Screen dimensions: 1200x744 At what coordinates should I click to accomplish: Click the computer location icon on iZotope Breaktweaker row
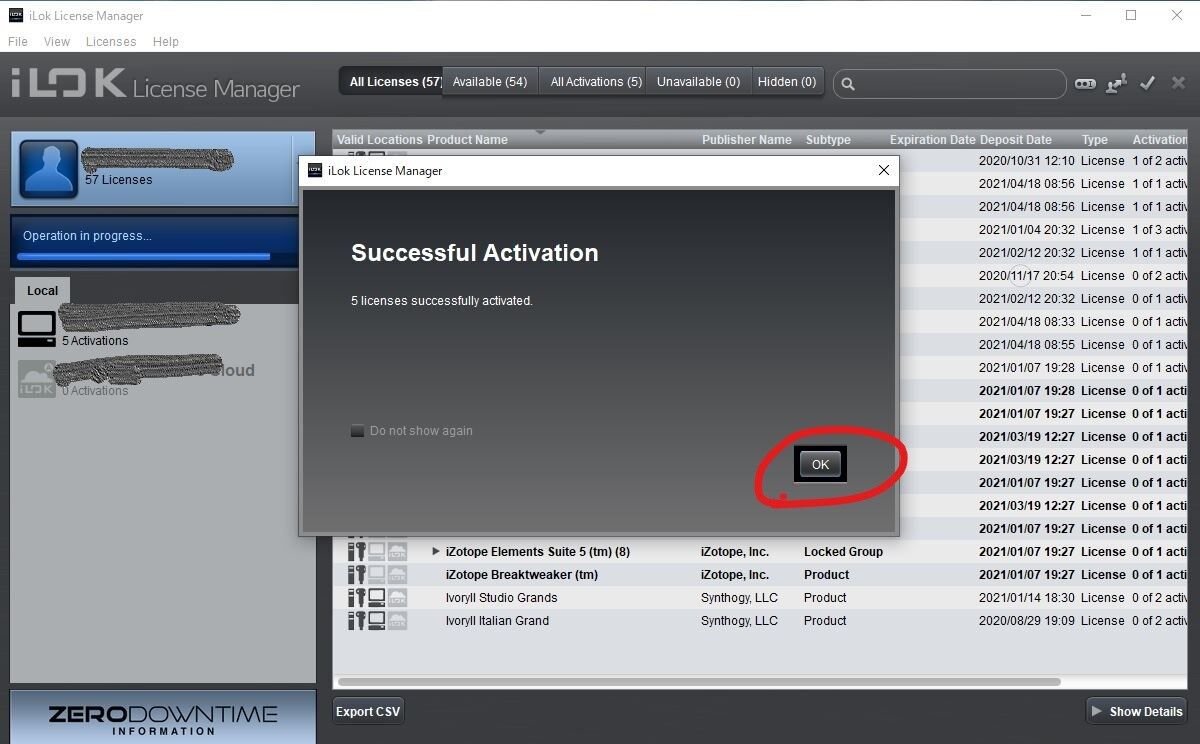377,575
